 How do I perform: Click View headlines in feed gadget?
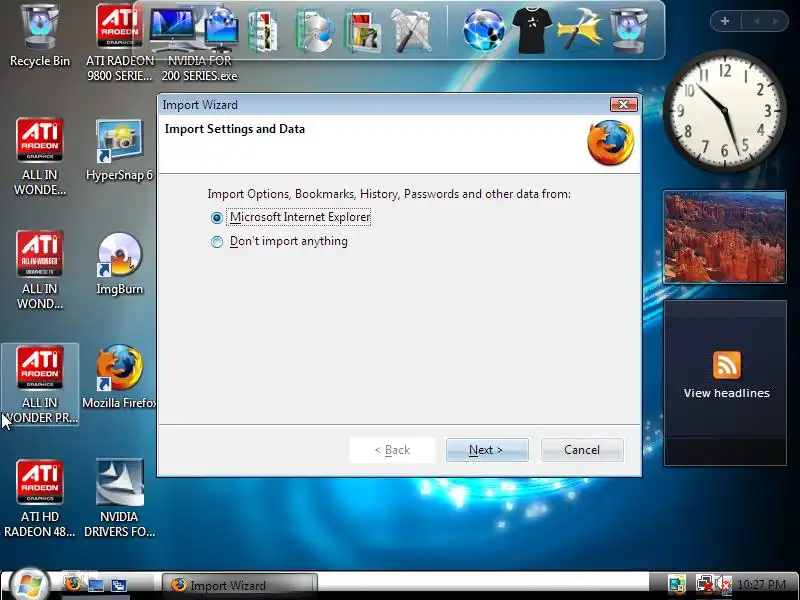coord(727,393)
